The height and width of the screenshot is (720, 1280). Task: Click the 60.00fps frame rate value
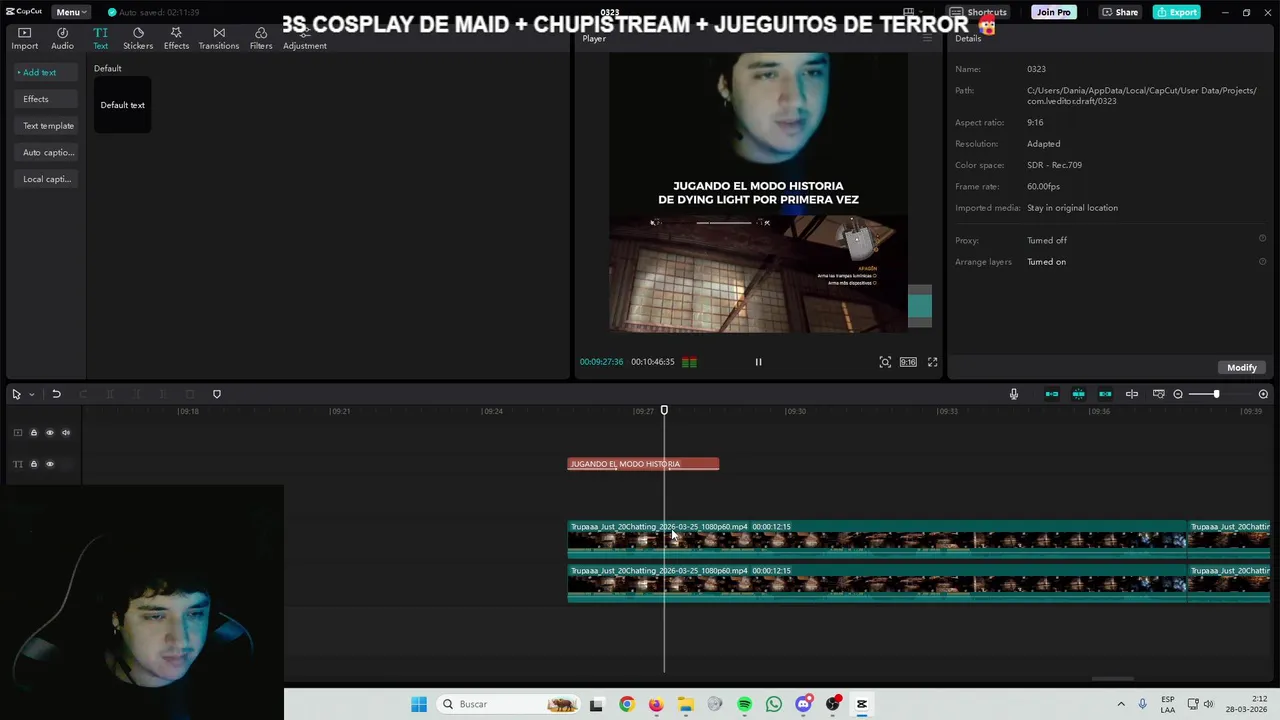coord(1043,186)
